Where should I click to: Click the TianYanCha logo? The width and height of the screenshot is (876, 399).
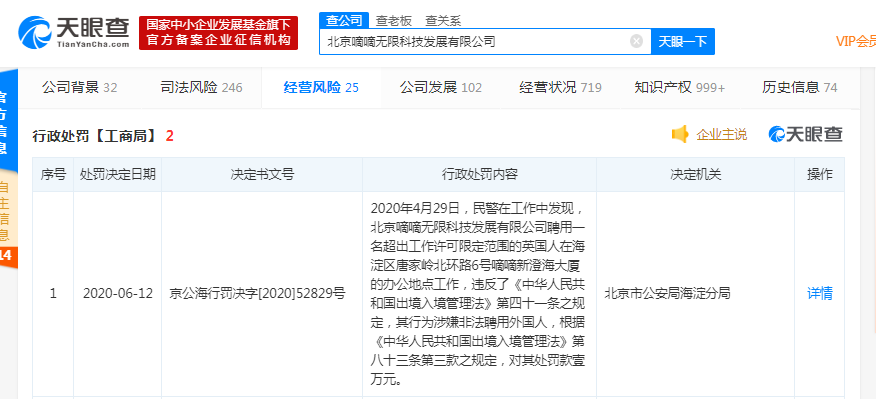pyautogui.click(x=74, y=32)
